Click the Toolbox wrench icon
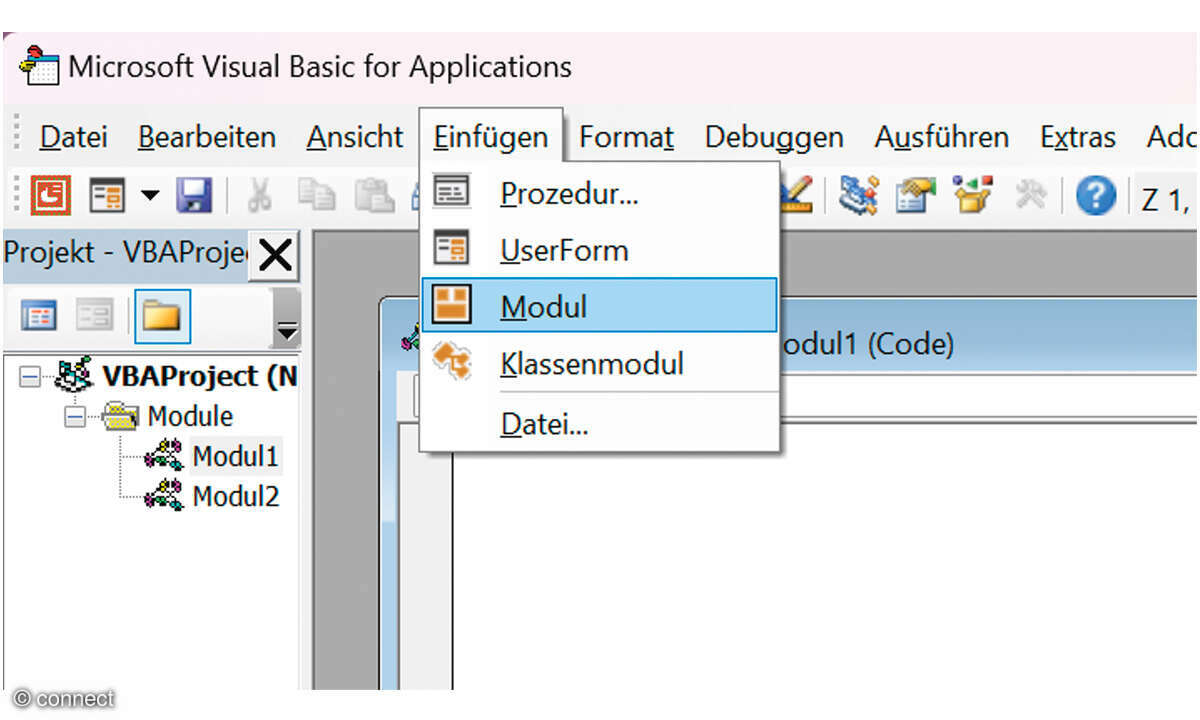 [1030, 194]
